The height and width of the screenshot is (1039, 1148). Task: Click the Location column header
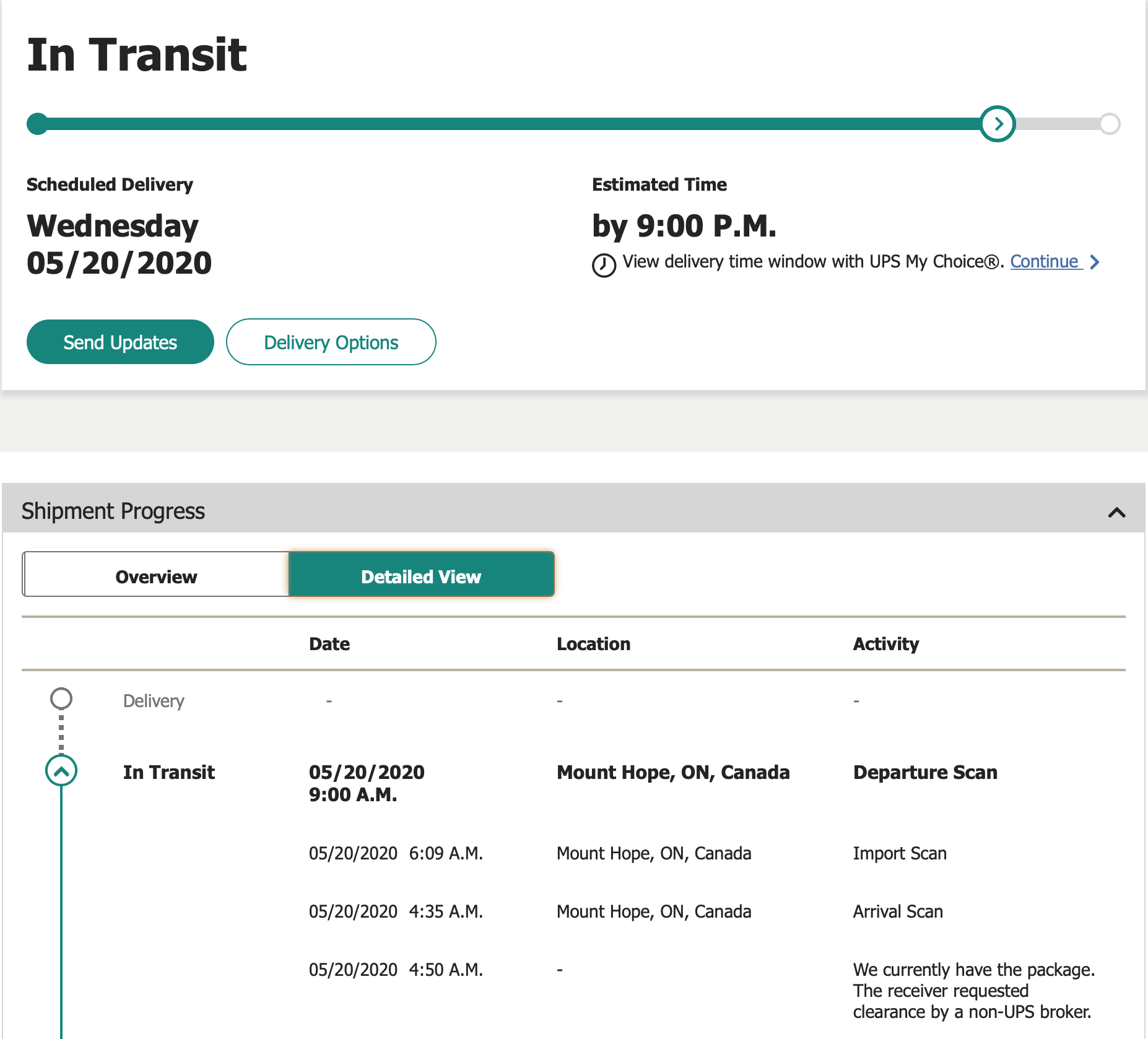(593, 644)
